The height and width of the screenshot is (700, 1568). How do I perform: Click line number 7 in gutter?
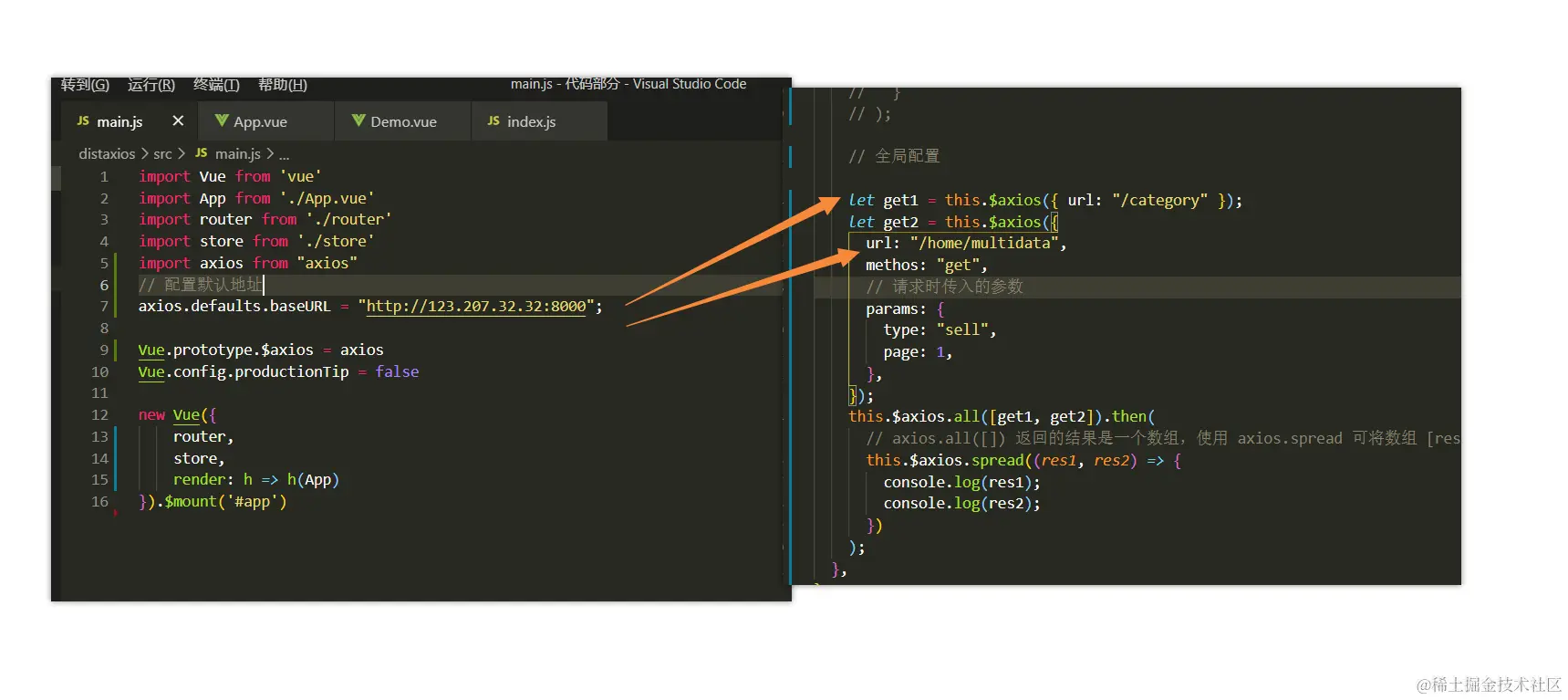tap(104, 307)
